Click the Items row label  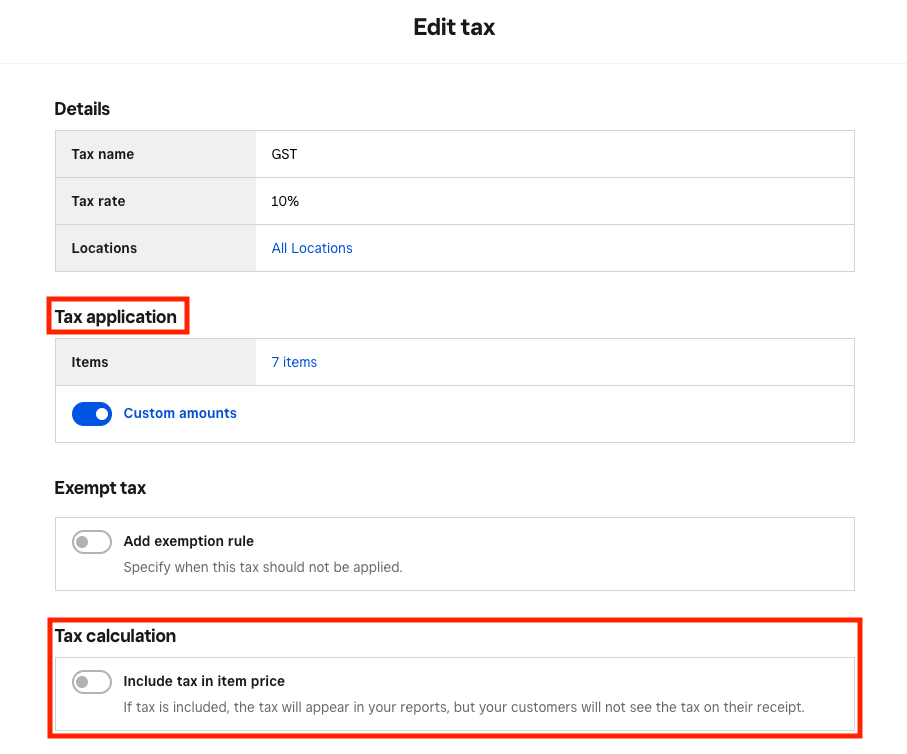point(90,362)
